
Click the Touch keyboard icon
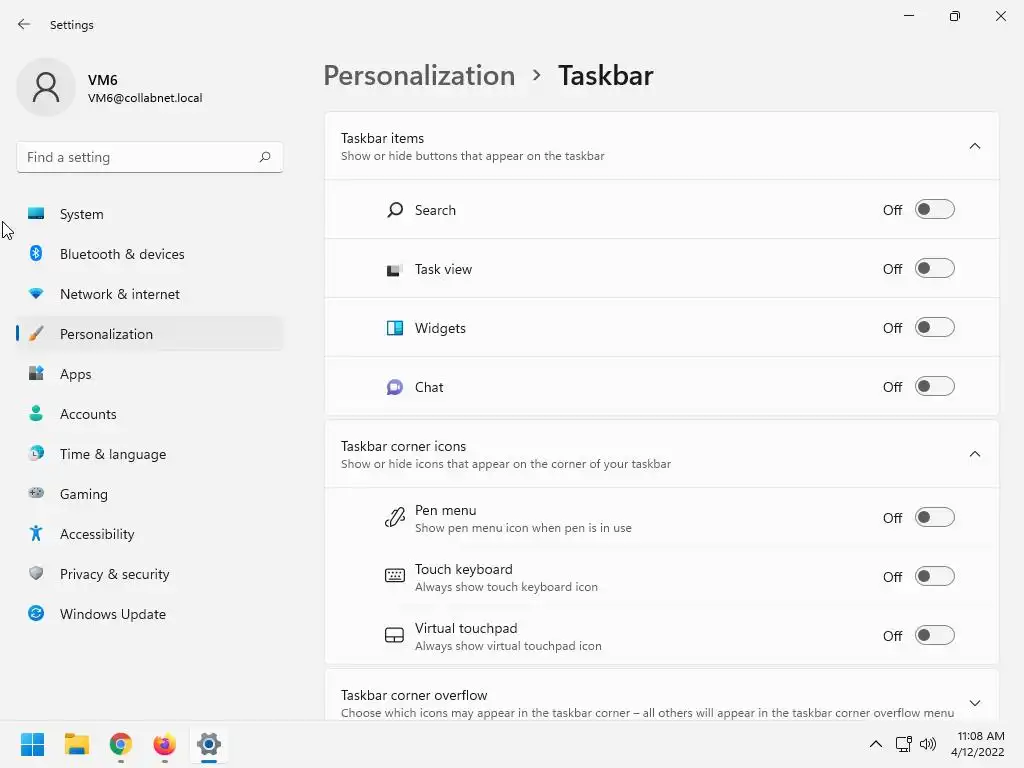tap(394, 576)
